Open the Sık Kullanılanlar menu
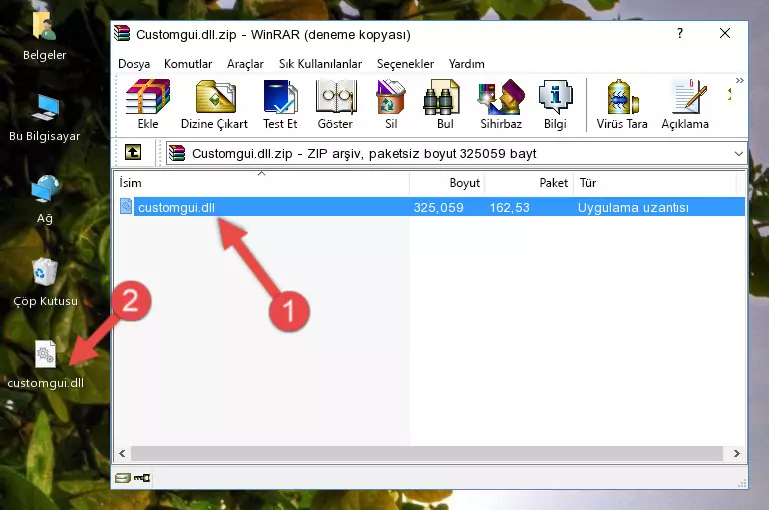Image resolution: width=769 pixels, height=510 pixels. (320, 64)
